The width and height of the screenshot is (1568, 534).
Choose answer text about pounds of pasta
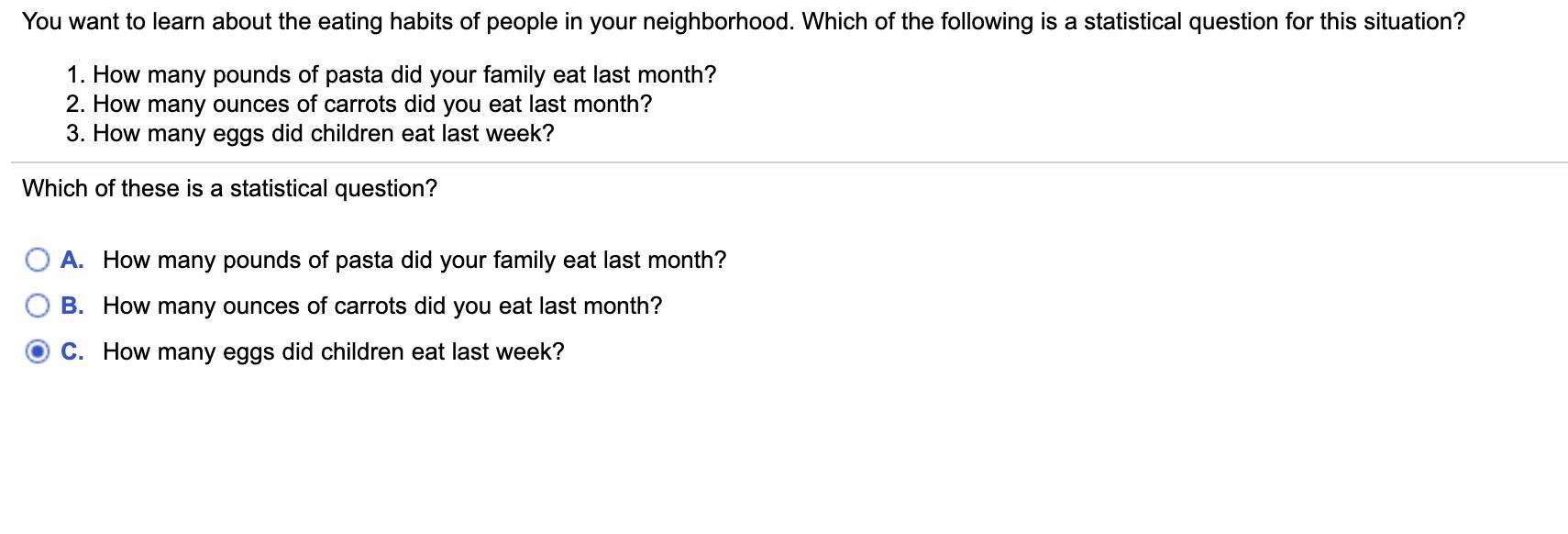click(414, 261)
